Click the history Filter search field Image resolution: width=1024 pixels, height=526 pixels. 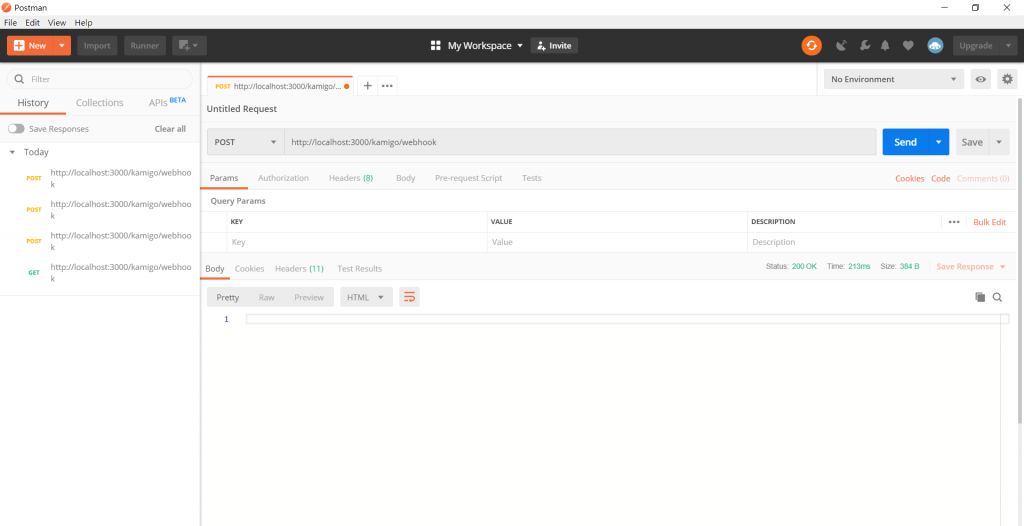[x=100, y=79]
